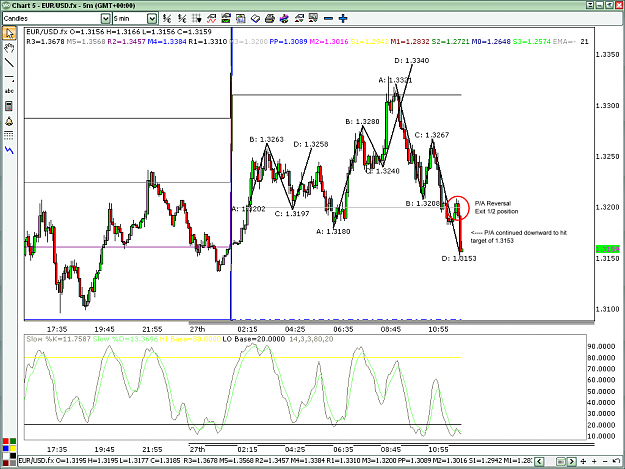
Task: Click the blue color swatch
Action: pos(6,449)
